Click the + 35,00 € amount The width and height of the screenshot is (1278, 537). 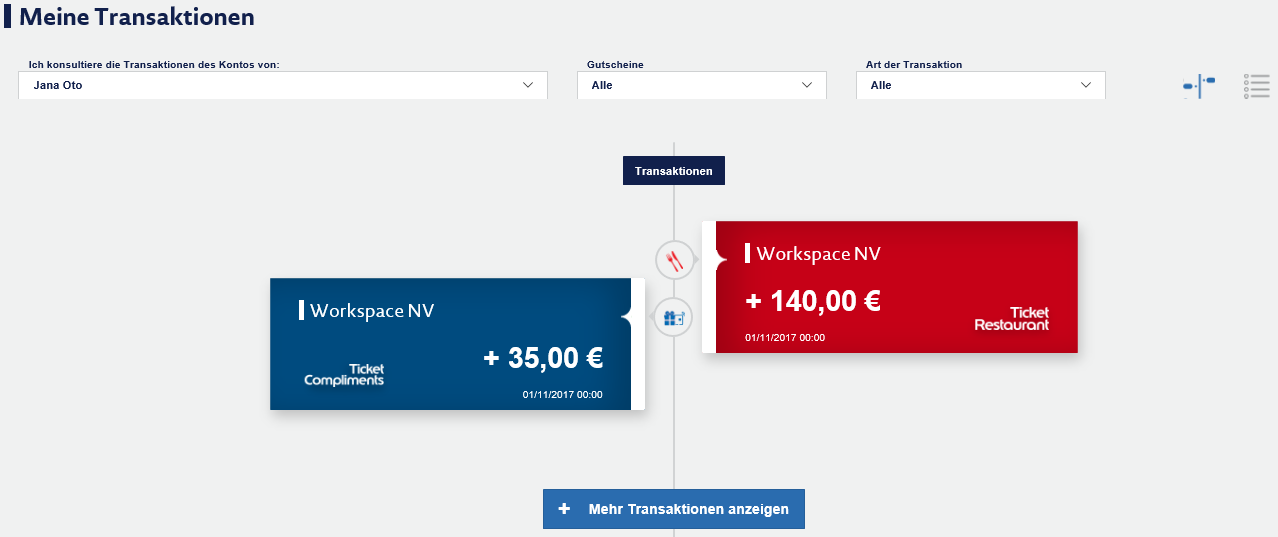(543, 357)
